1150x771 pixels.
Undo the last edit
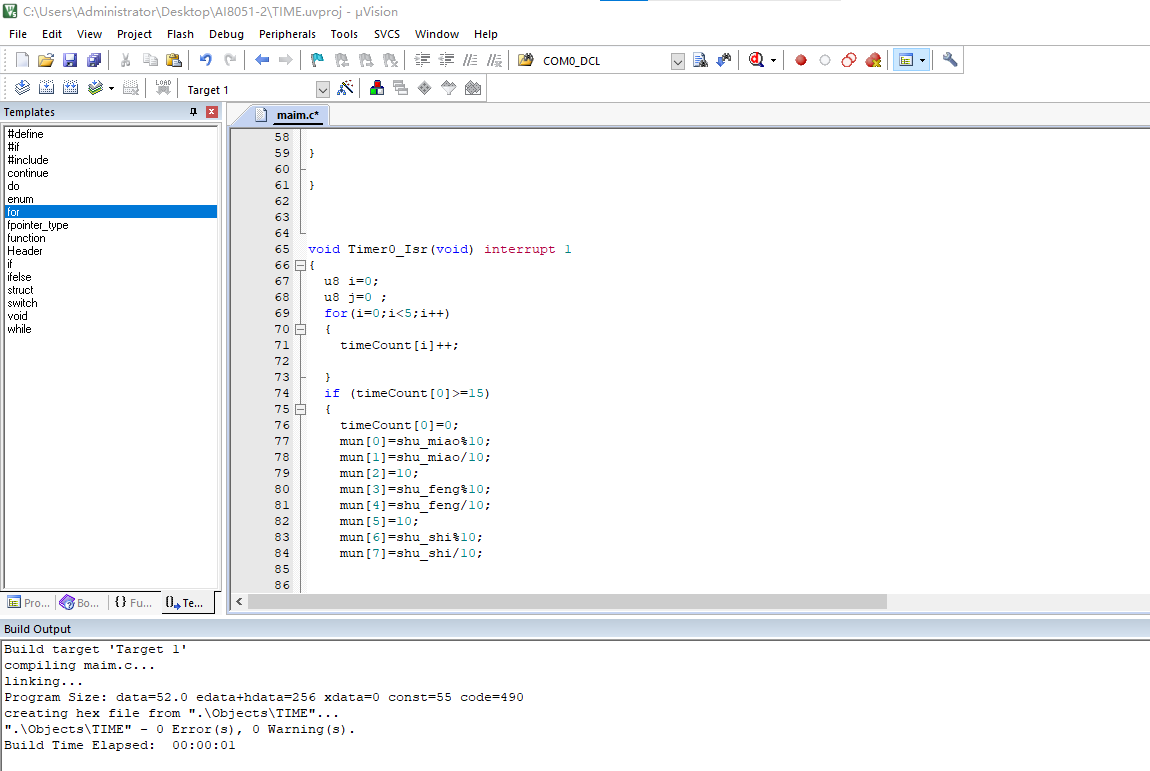(205, 60)
